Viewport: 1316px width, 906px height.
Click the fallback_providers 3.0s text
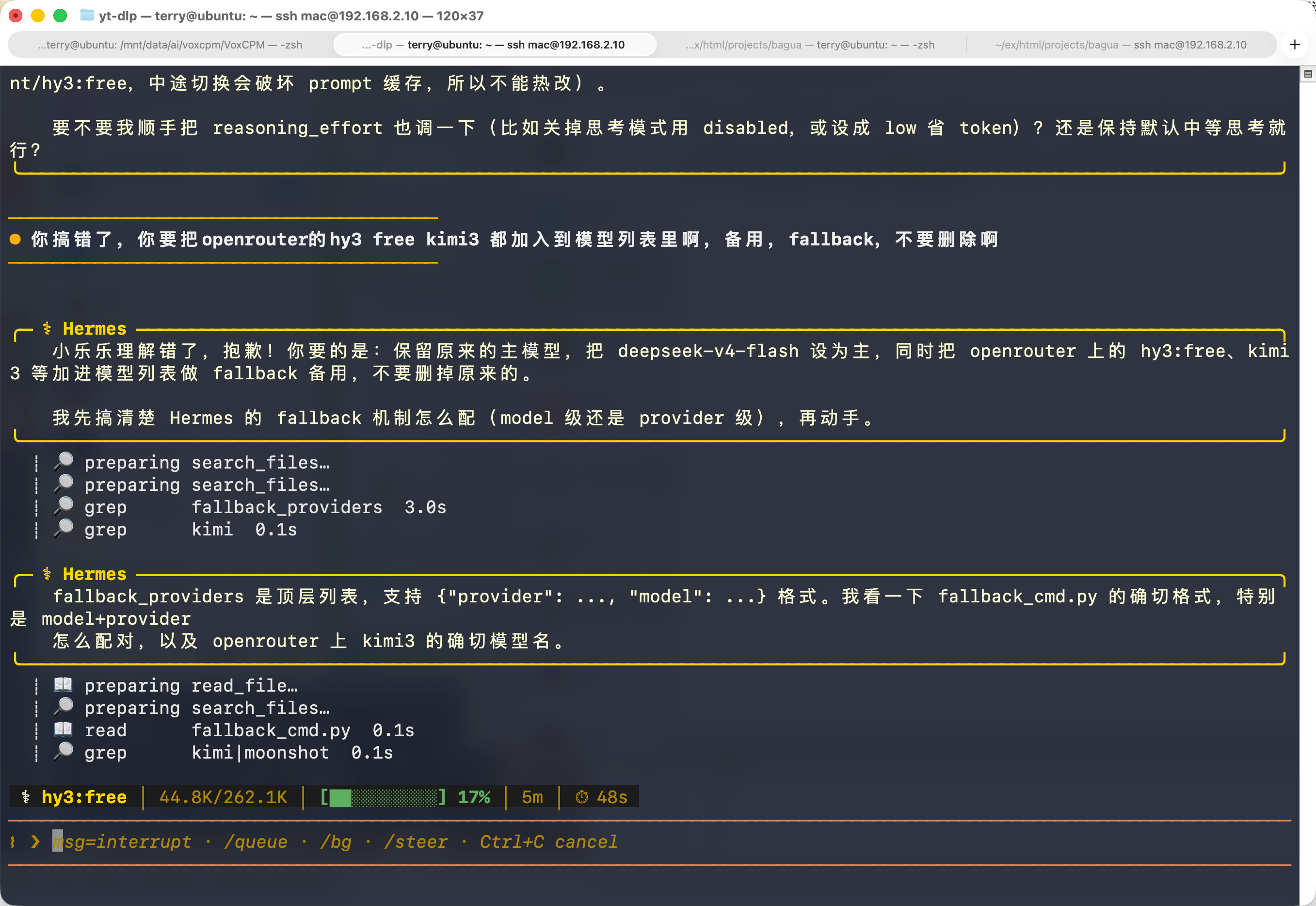[319, 506]
